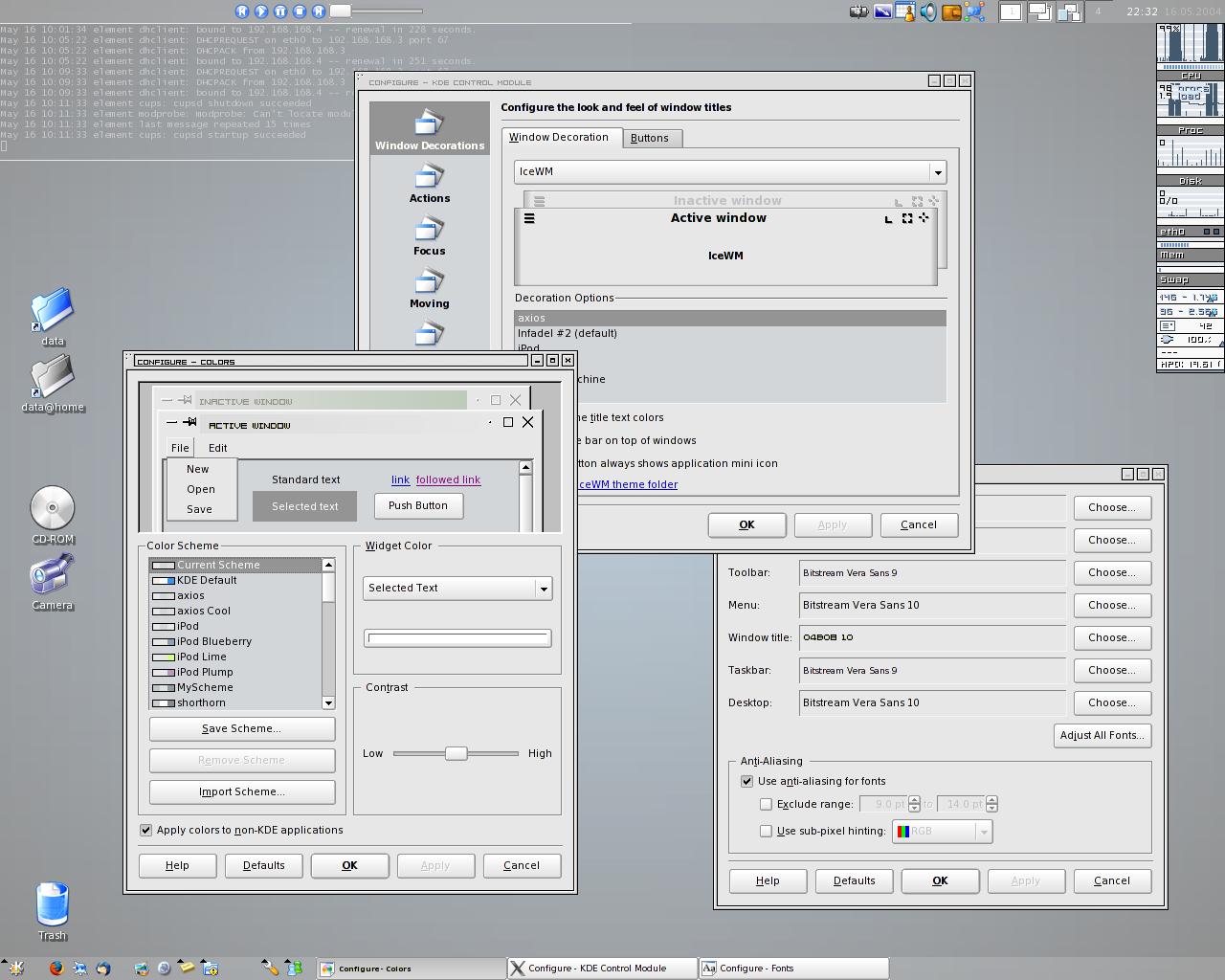
Task: Click Adjust All Fonts... button
Action: 1102,735
